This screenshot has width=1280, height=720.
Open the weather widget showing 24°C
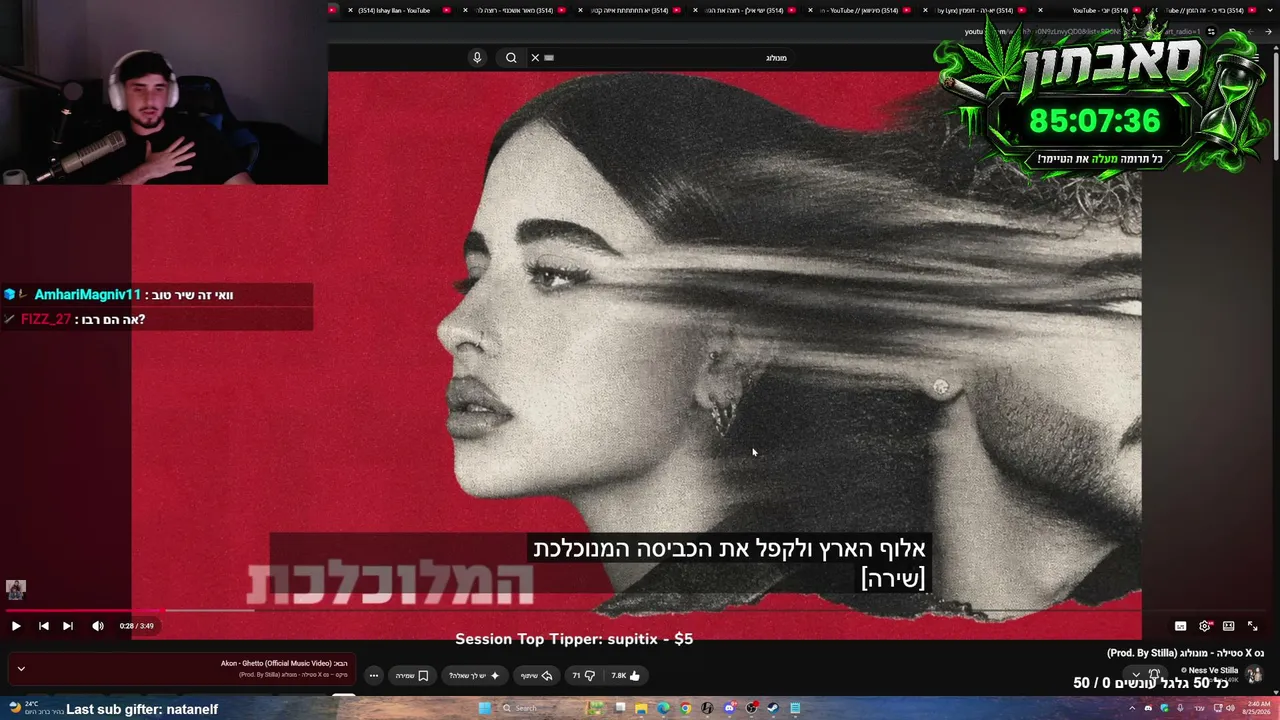coord(35,708)
